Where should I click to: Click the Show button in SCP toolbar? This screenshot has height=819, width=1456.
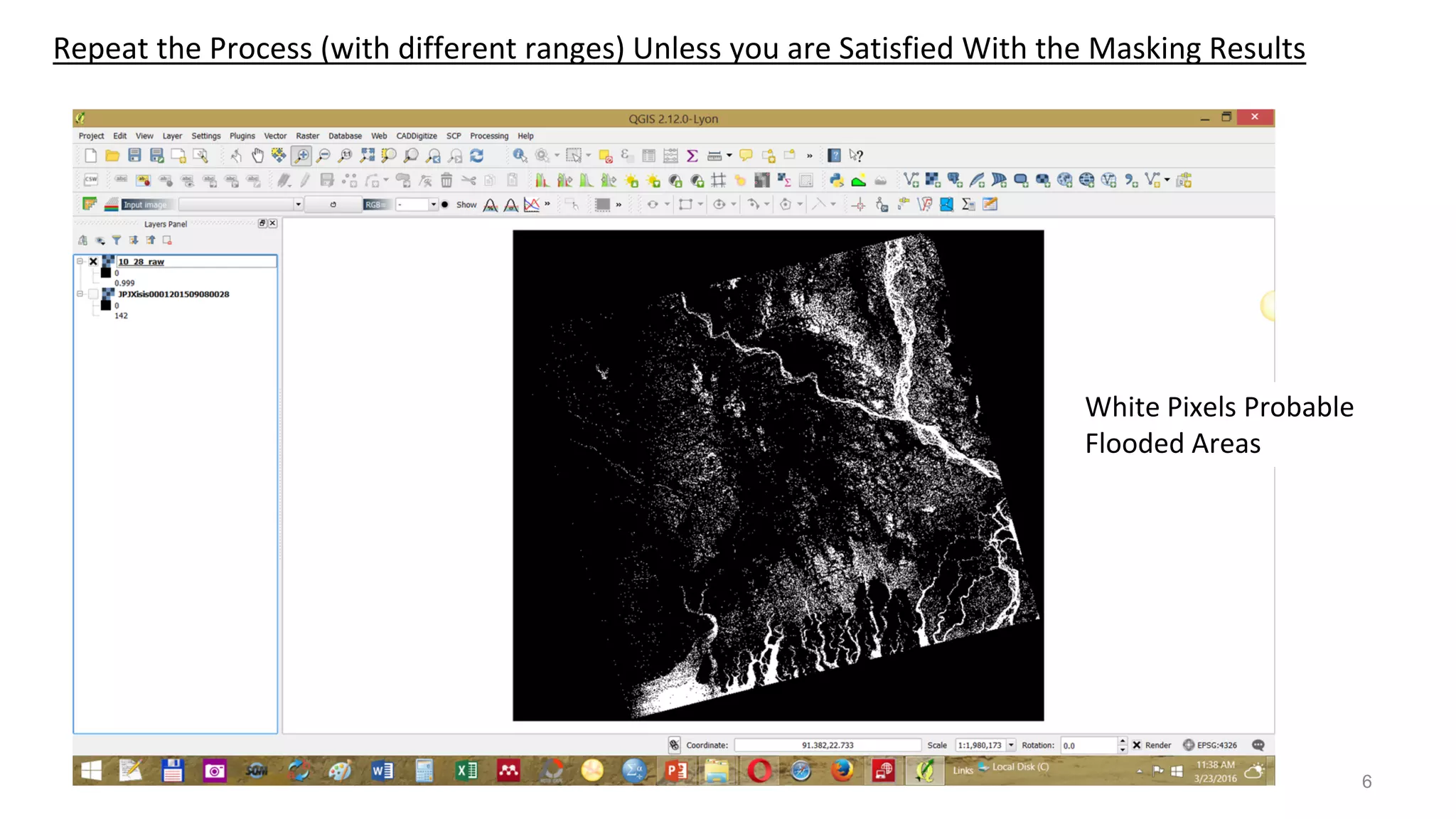466,205
